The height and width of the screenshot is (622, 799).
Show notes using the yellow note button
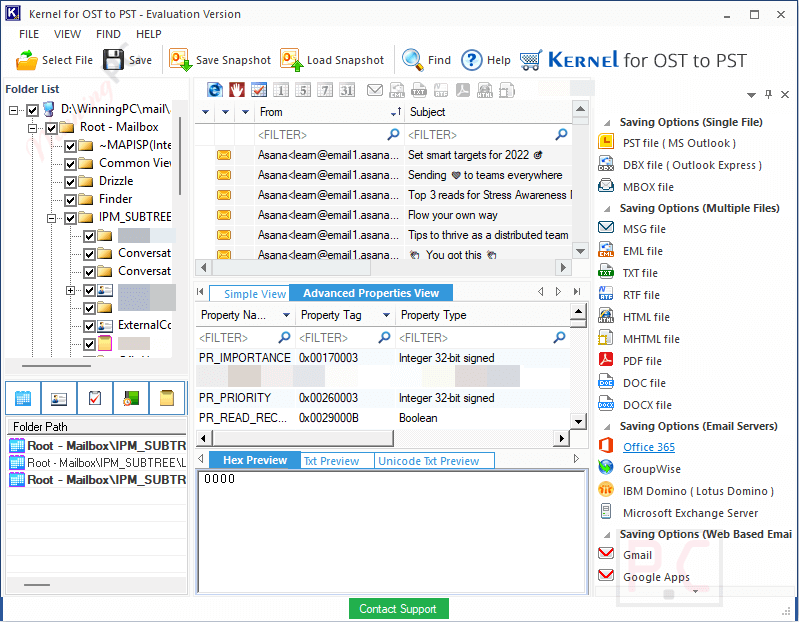(x=167, y=398)
